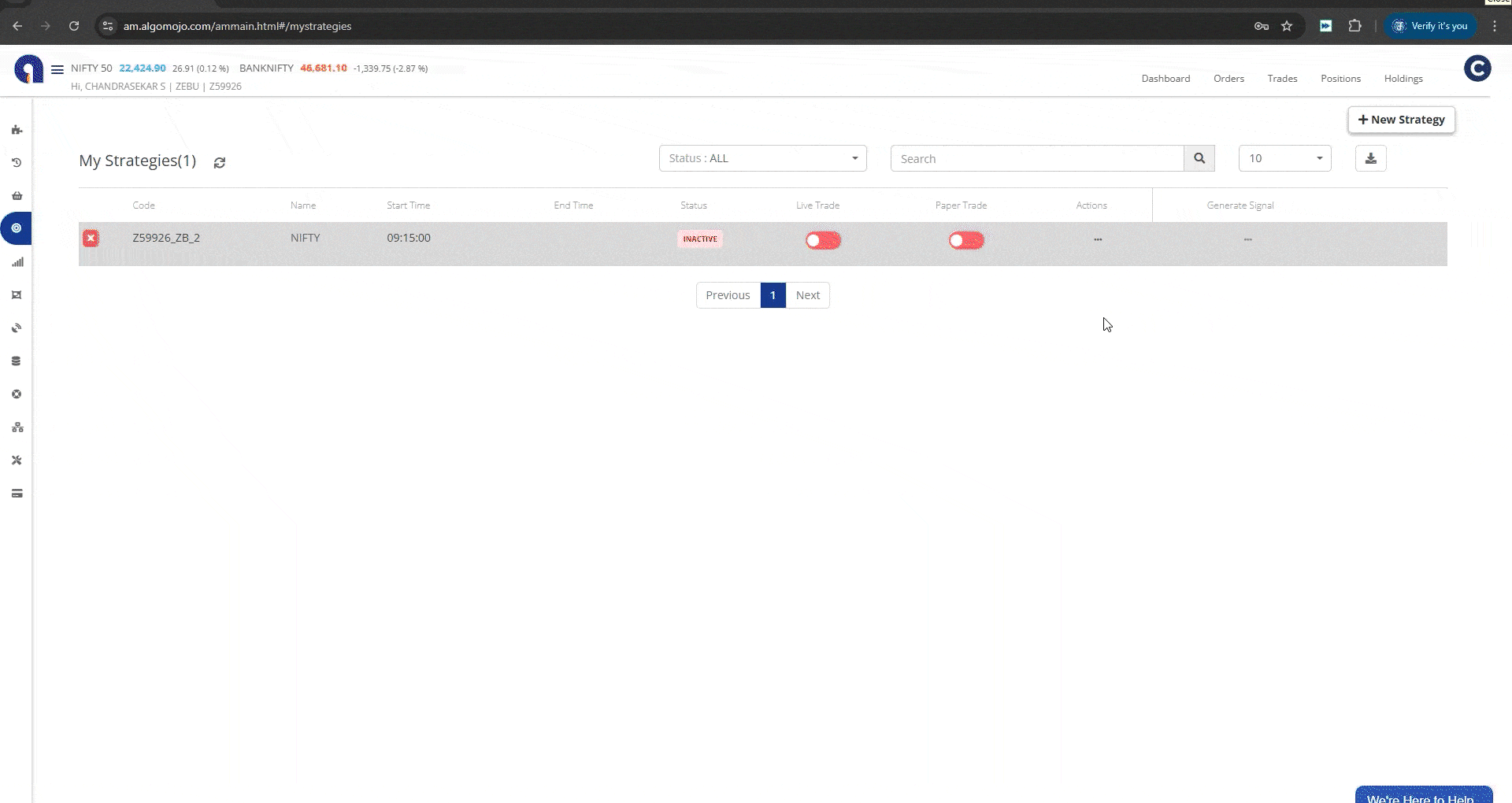Click the Next pagination button

point(807,295)
